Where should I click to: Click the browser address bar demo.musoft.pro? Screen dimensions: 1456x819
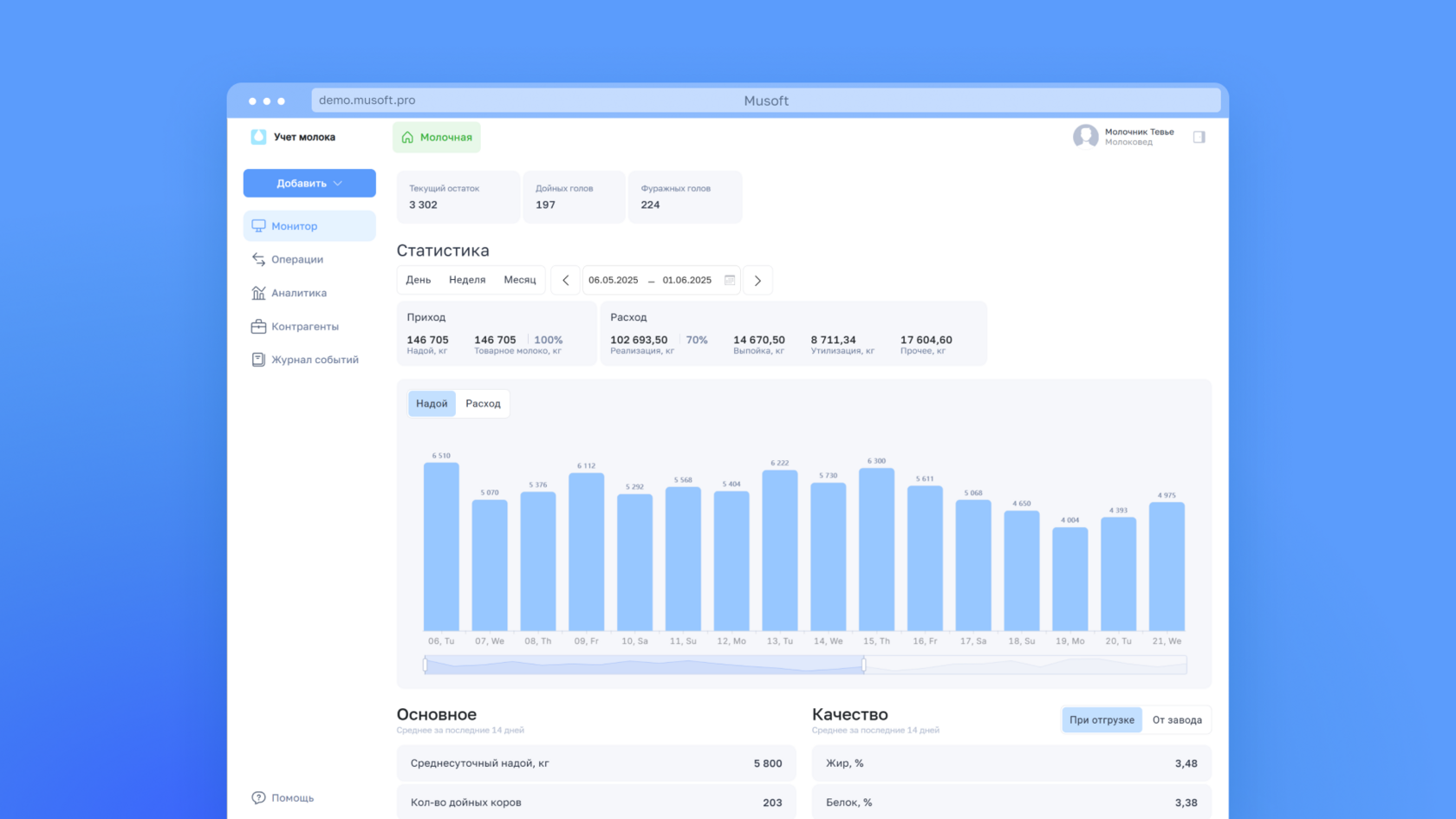(766, 101)
